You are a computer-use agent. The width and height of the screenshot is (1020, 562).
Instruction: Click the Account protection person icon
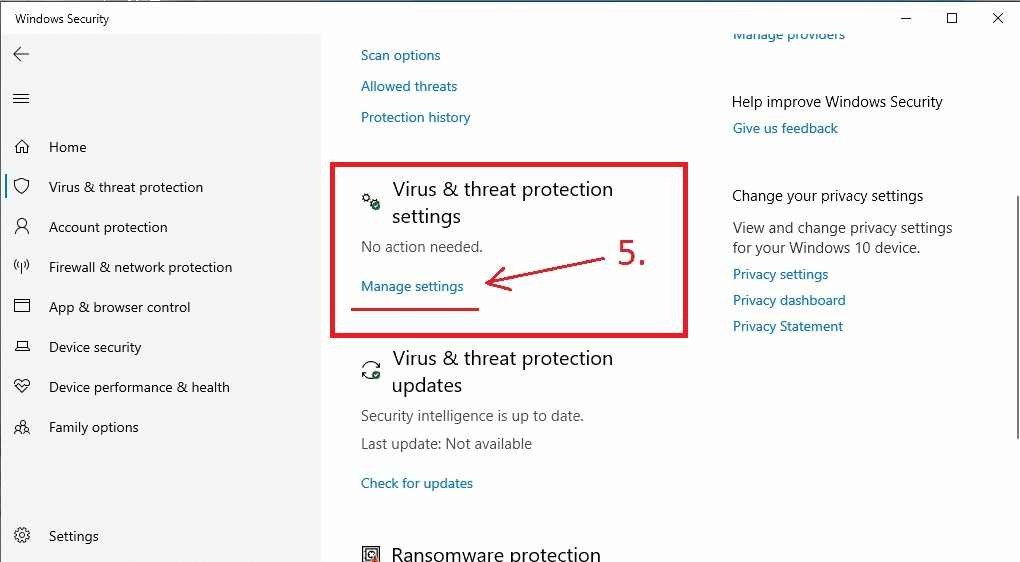point(22,226)
